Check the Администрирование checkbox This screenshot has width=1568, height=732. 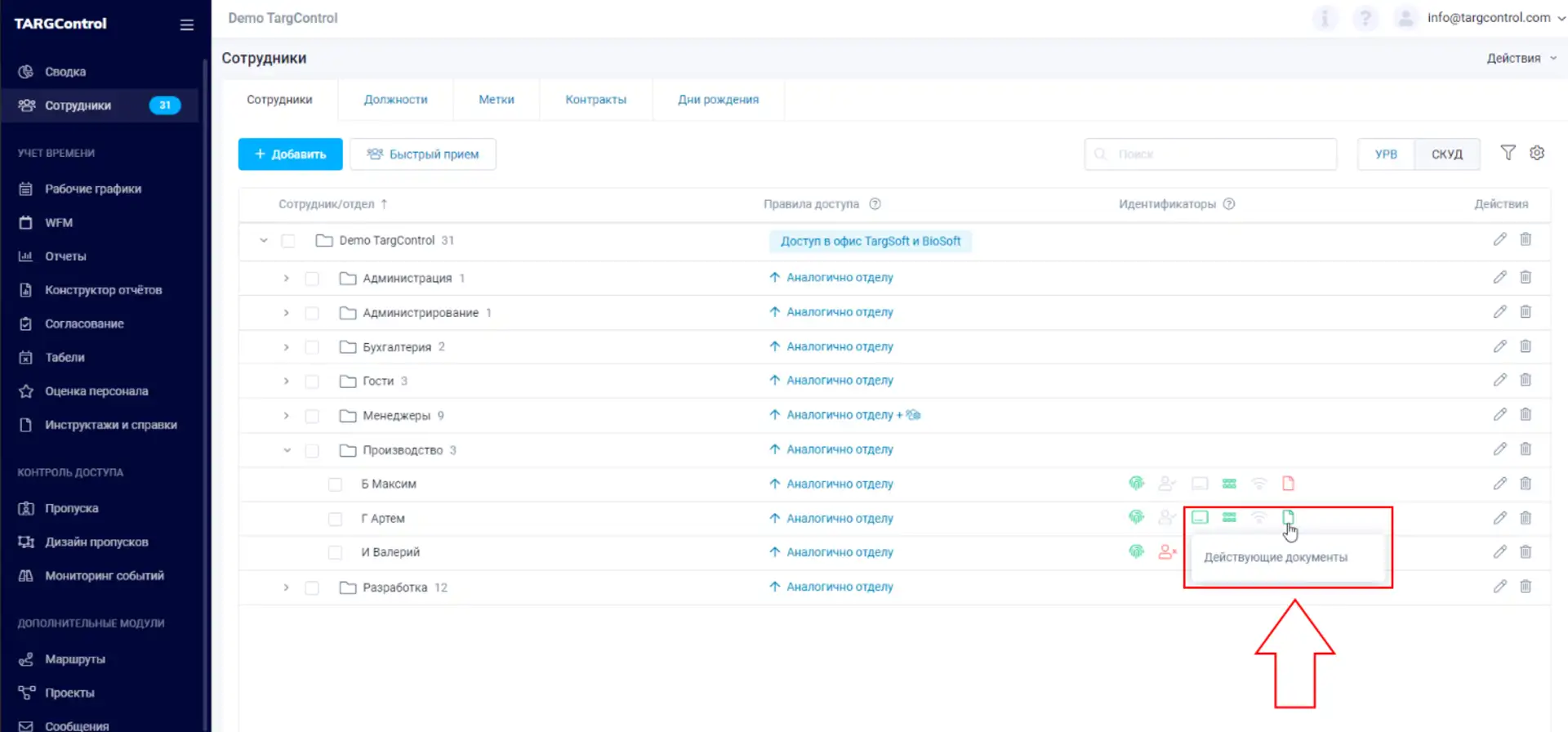coord(311,313)
